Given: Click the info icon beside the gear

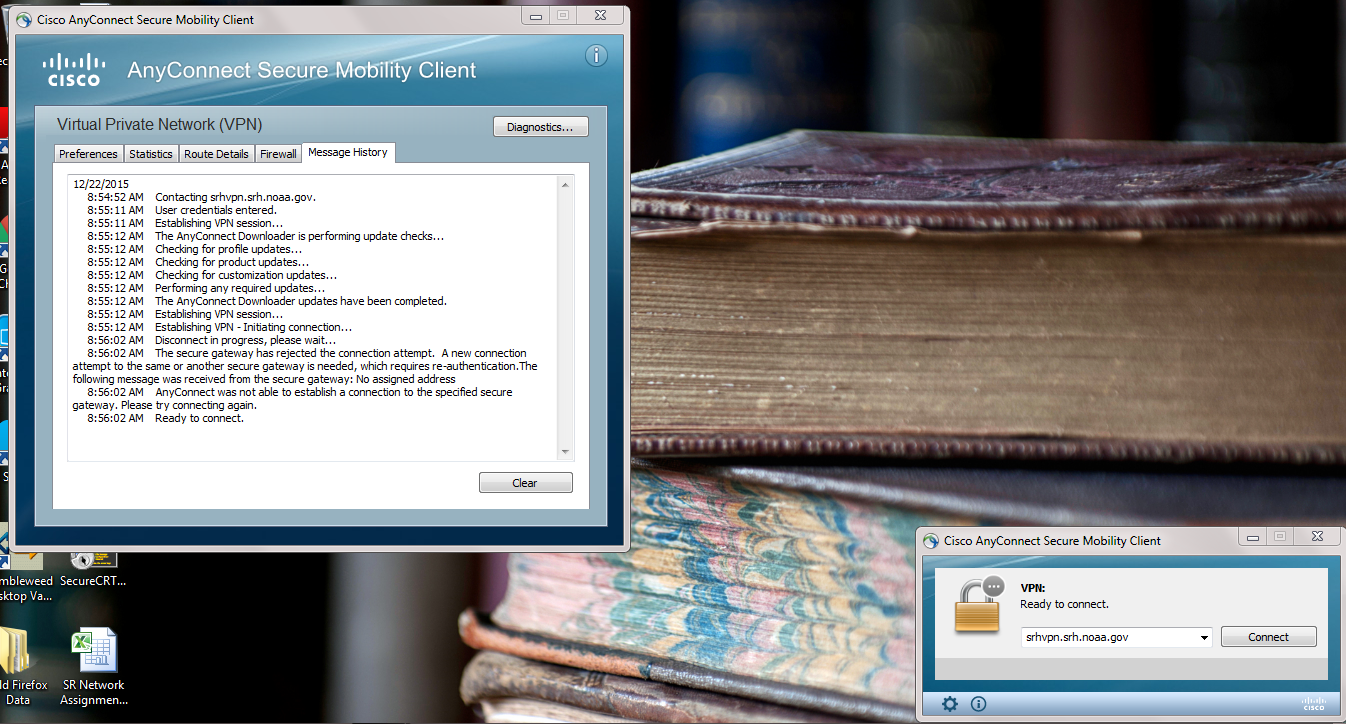Looking at the screenshot, I should tap(978, 704).
